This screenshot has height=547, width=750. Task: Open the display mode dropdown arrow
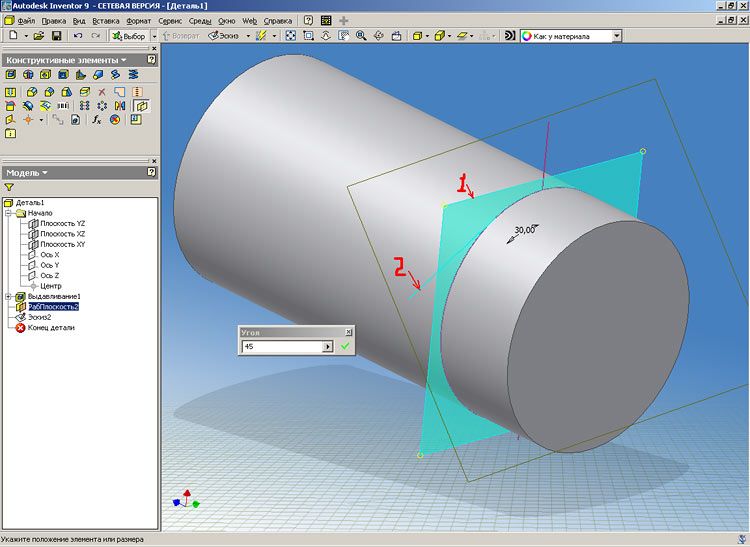pyautogui.click(x=427, y=36)
